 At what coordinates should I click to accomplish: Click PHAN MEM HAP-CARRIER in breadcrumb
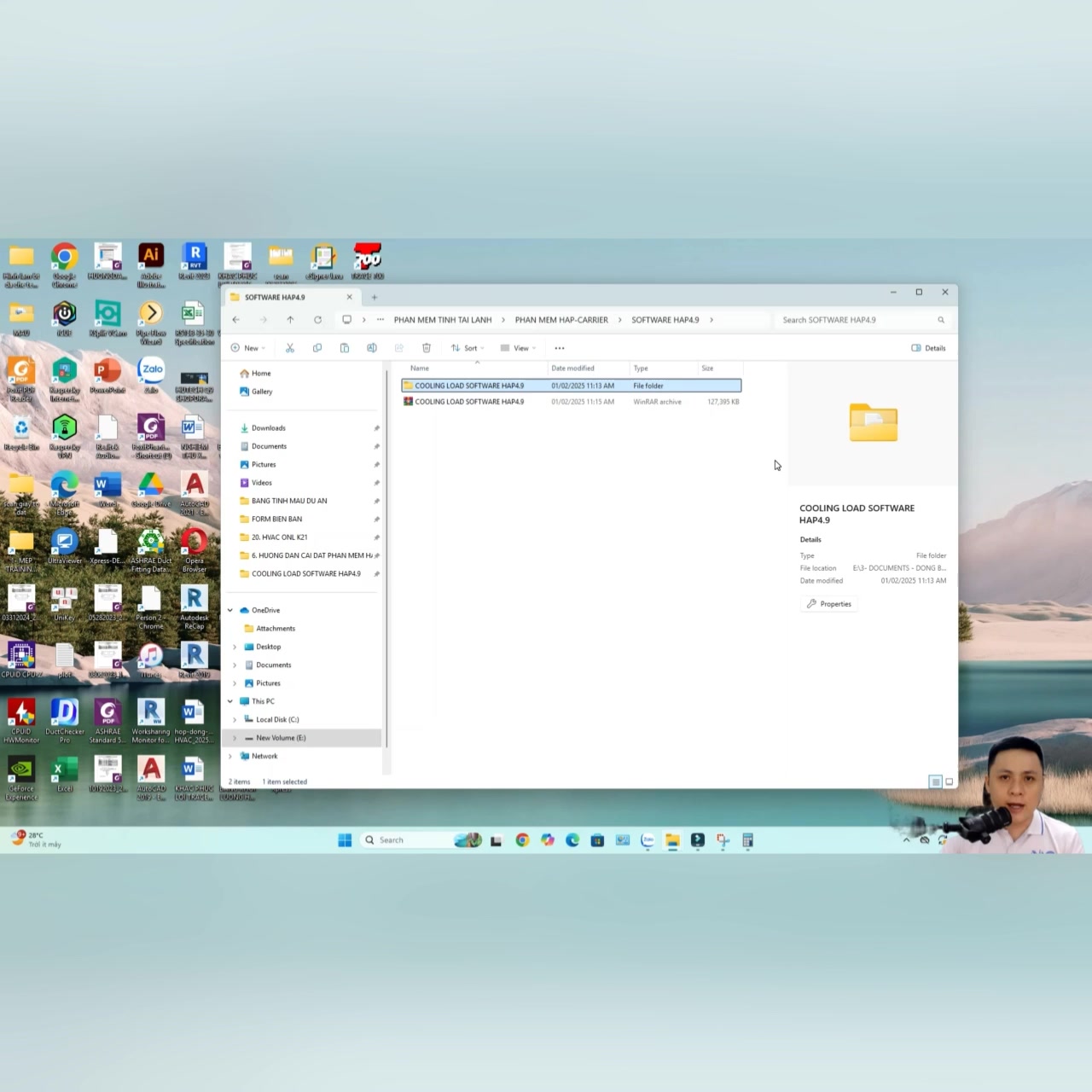point(561,320)
